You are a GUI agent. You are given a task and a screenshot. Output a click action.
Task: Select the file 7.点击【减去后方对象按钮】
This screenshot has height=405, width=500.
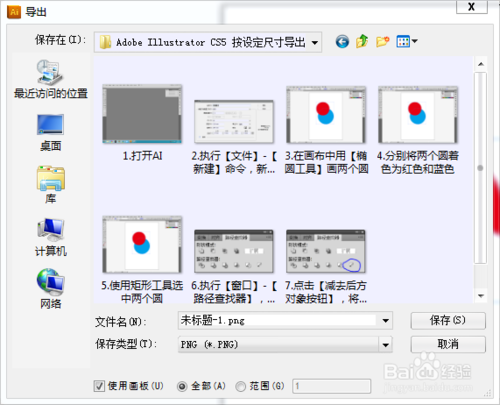(x=326, y=267)
